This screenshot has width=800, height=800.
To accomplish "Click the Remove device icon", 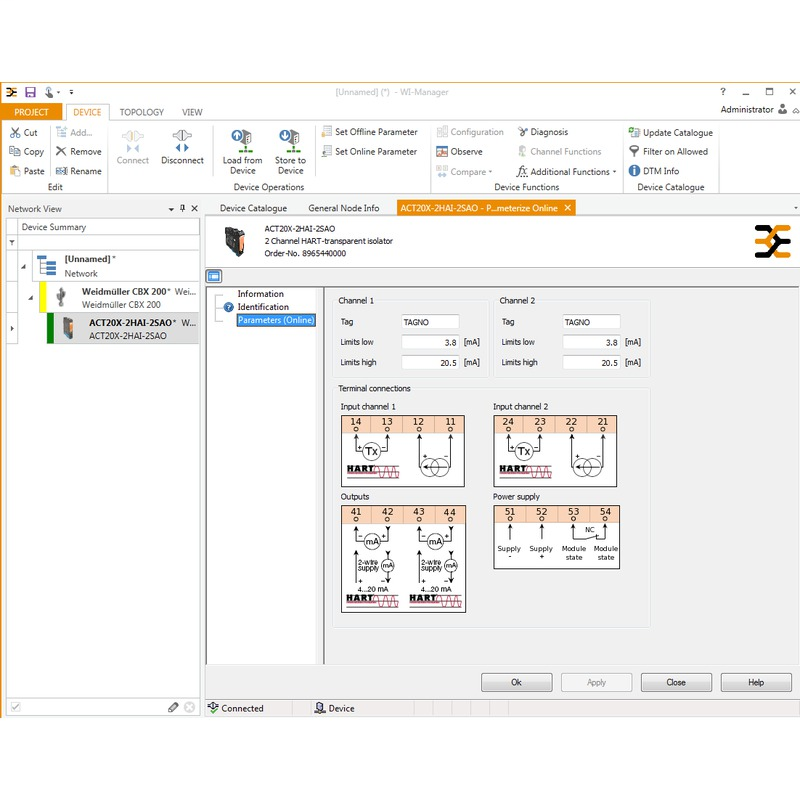I will [61, 152].
